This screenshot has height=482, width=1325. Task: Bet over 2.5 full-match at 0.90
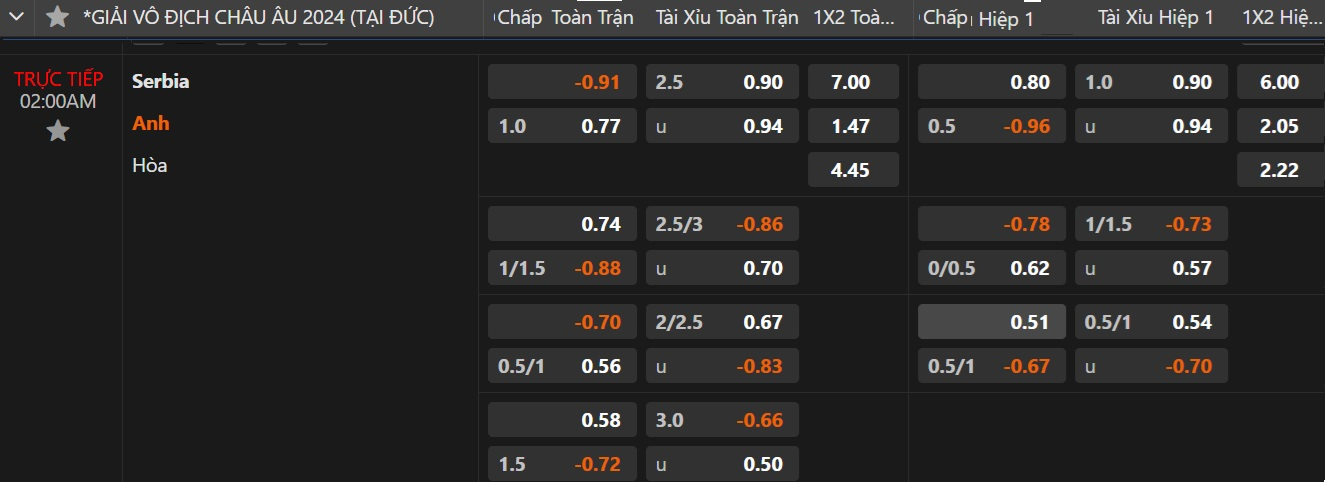tap(722, 82)
